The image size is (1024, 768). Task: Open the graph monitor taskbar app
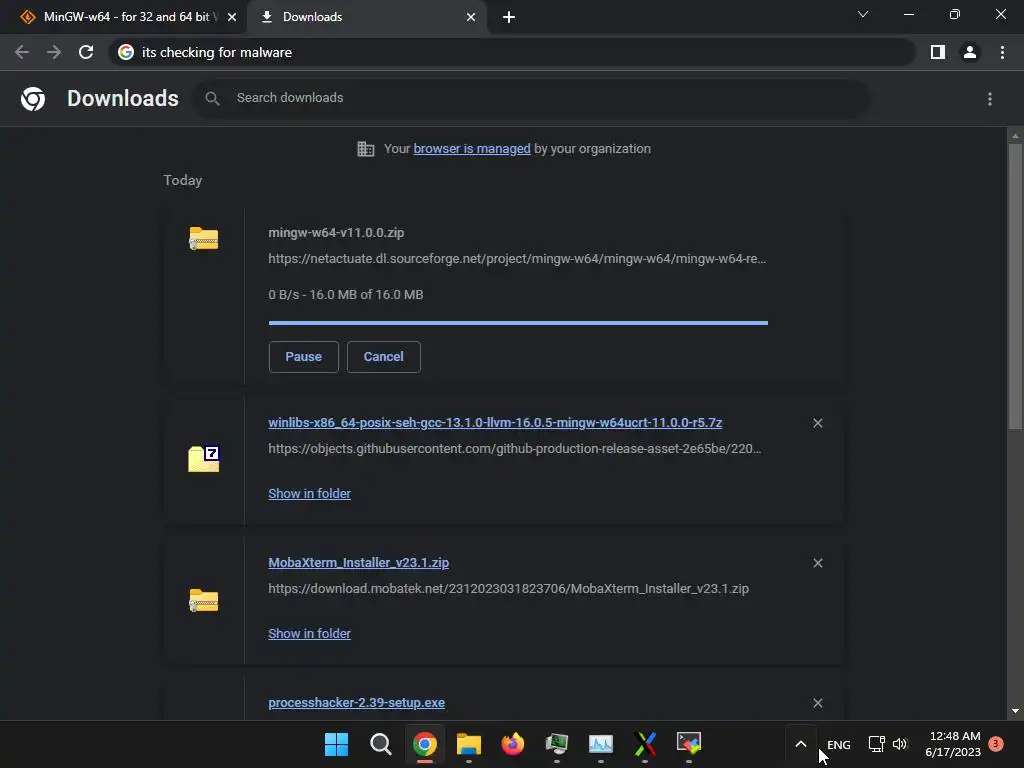pyautogui.click(x=601, y=744)
